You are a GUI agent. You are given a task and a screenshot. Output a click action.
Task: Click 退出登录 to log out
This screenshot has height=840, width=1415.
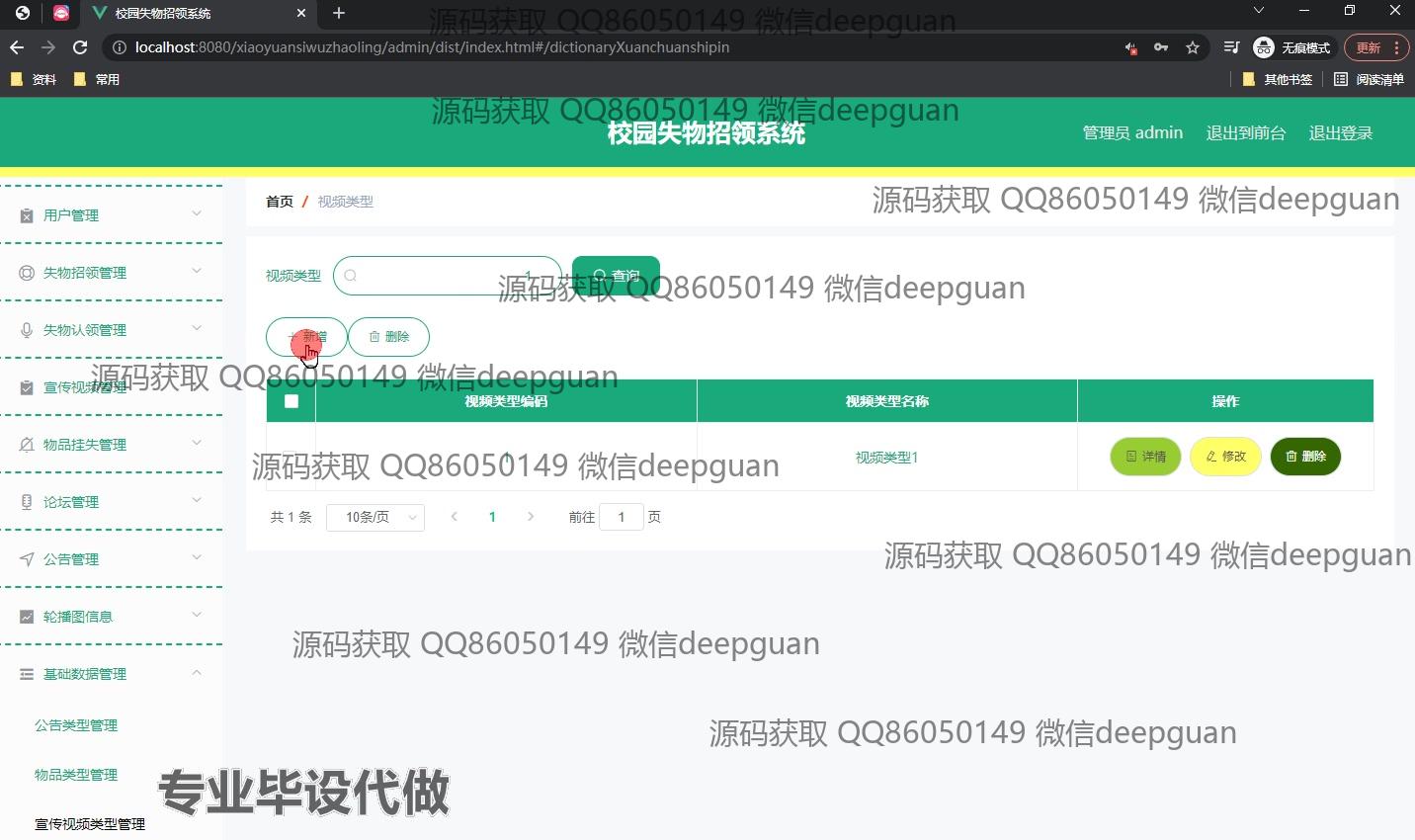(x=1340, y=131)
